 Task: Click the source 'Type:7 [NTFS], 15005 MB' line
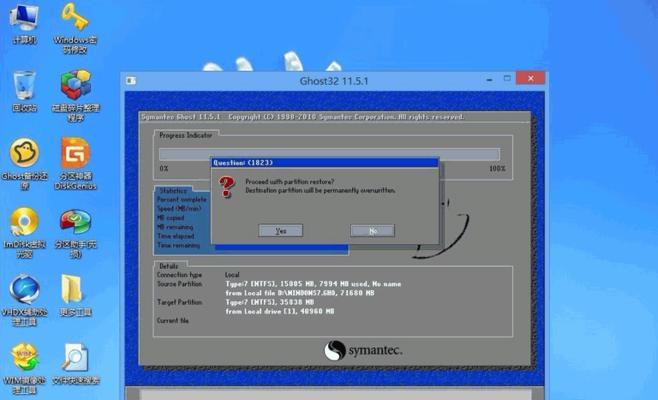pyautogui.click(x=313, y=284)
